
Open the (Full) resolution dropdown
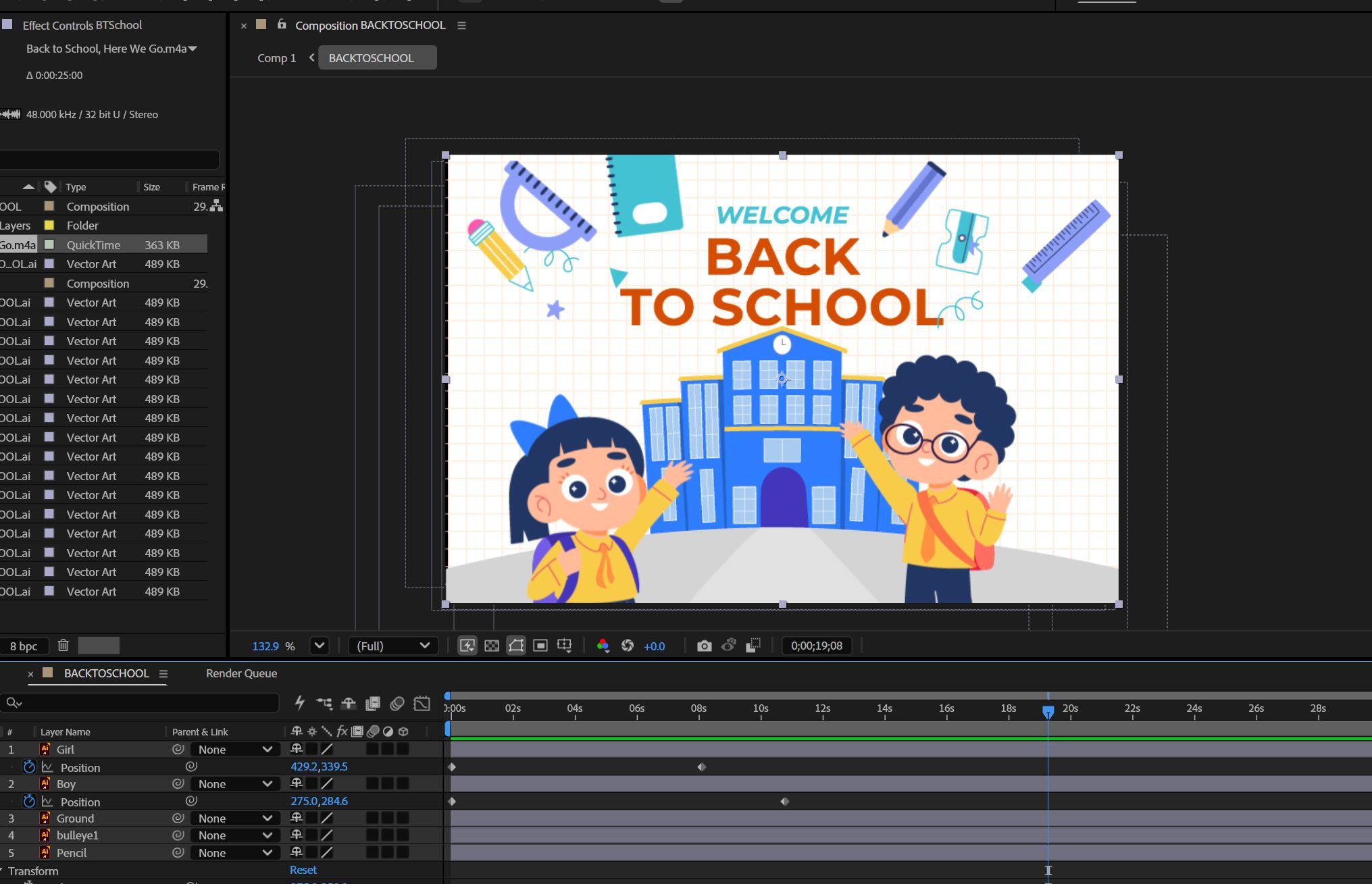pos(393,646)
